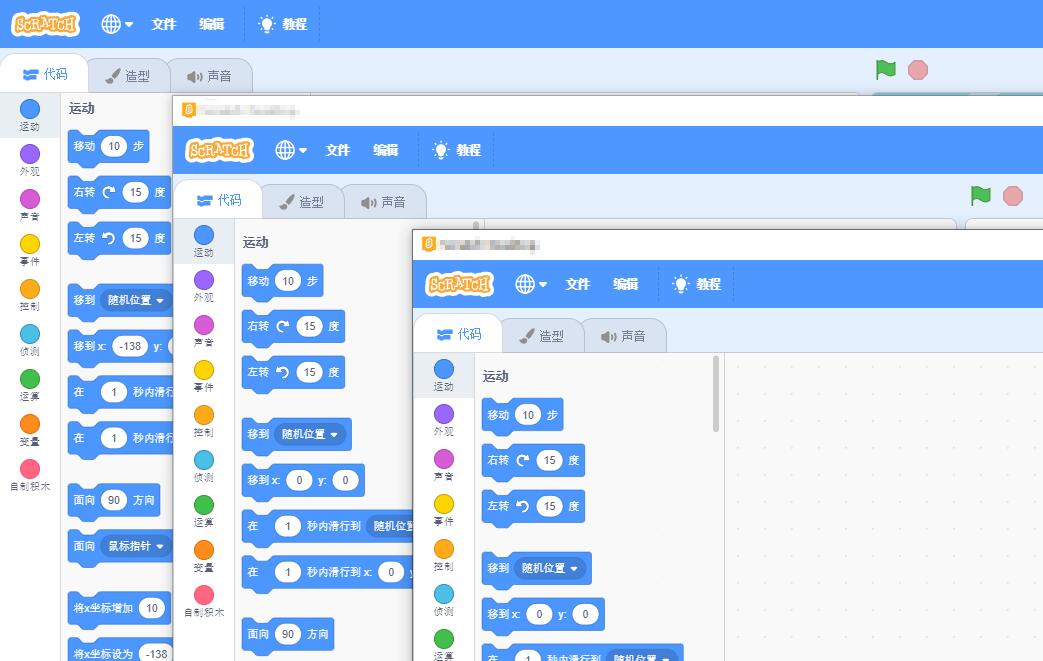Select the 运算 category in the back window
The width and height of the screenshot is (1043, 661).
(30, 385)
